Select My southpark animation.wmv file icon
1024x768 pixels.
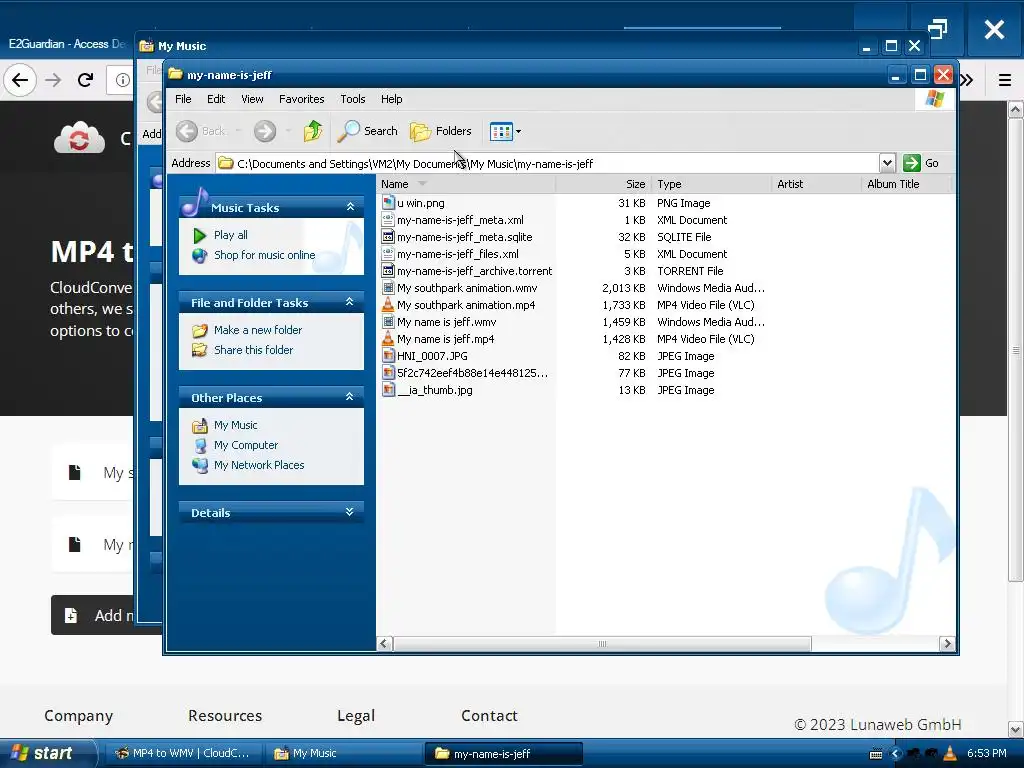(388, 288)
